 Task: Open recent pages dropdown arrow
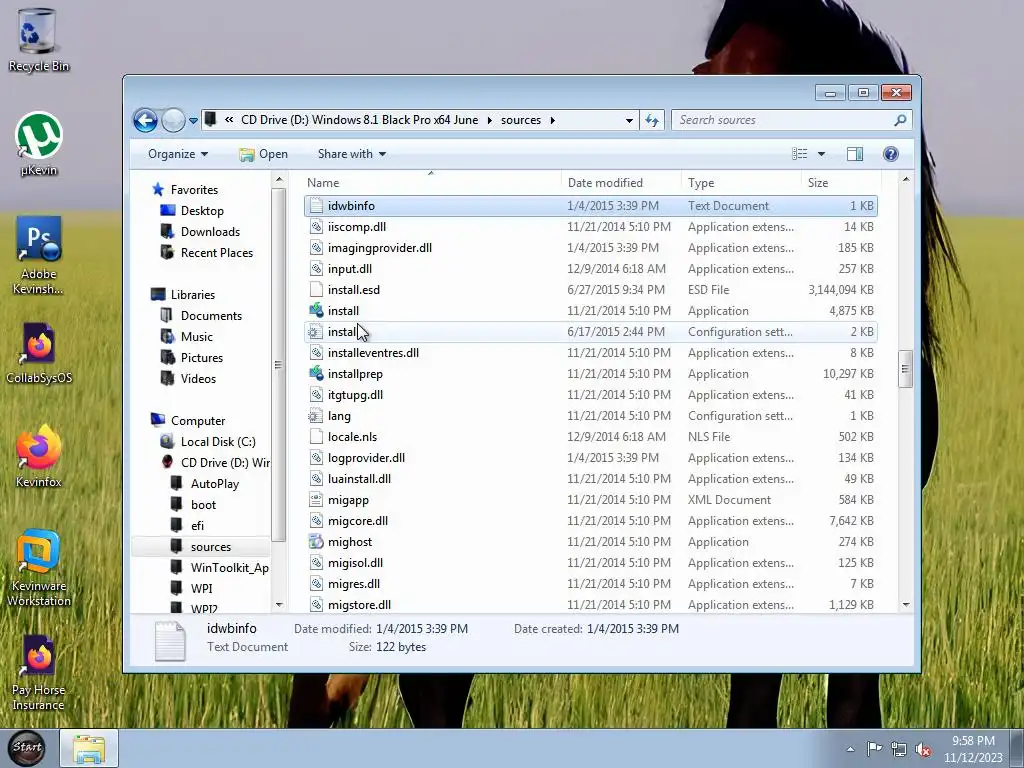click(x=193, y=121)
